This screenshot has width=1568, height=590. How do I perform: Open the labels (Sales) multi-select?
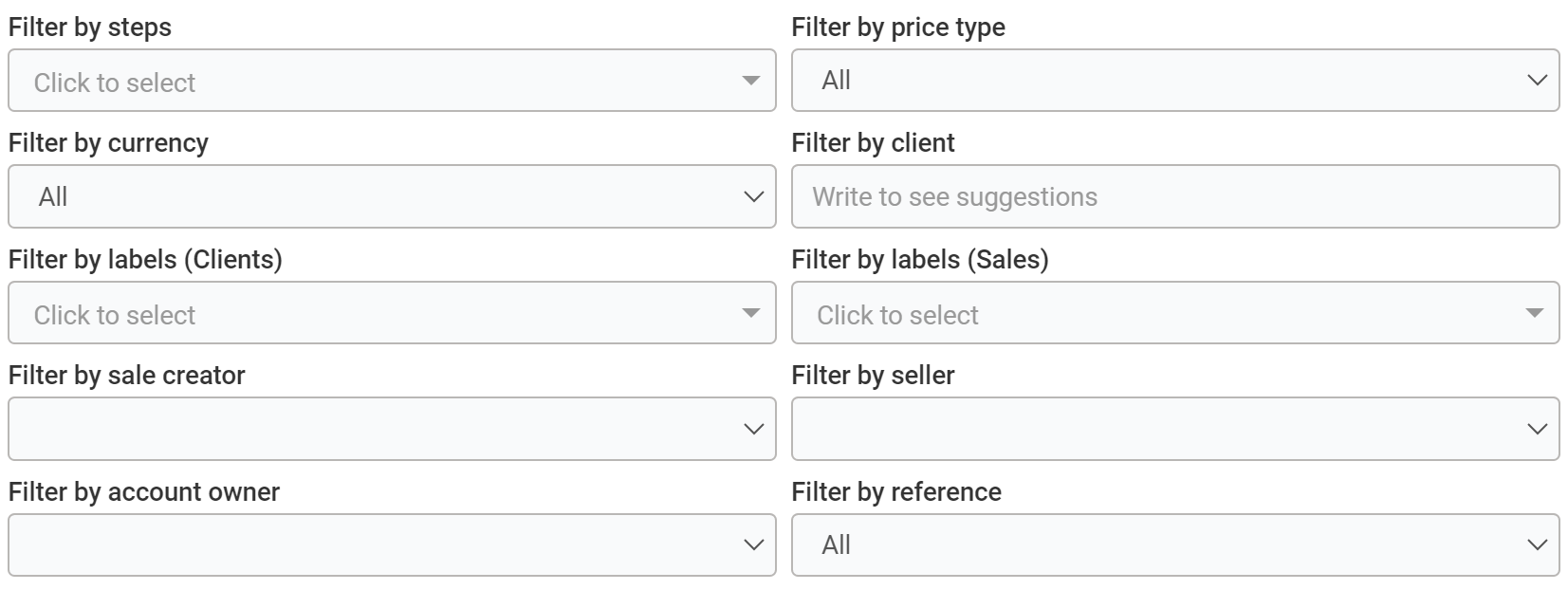tap(1157, 313)
